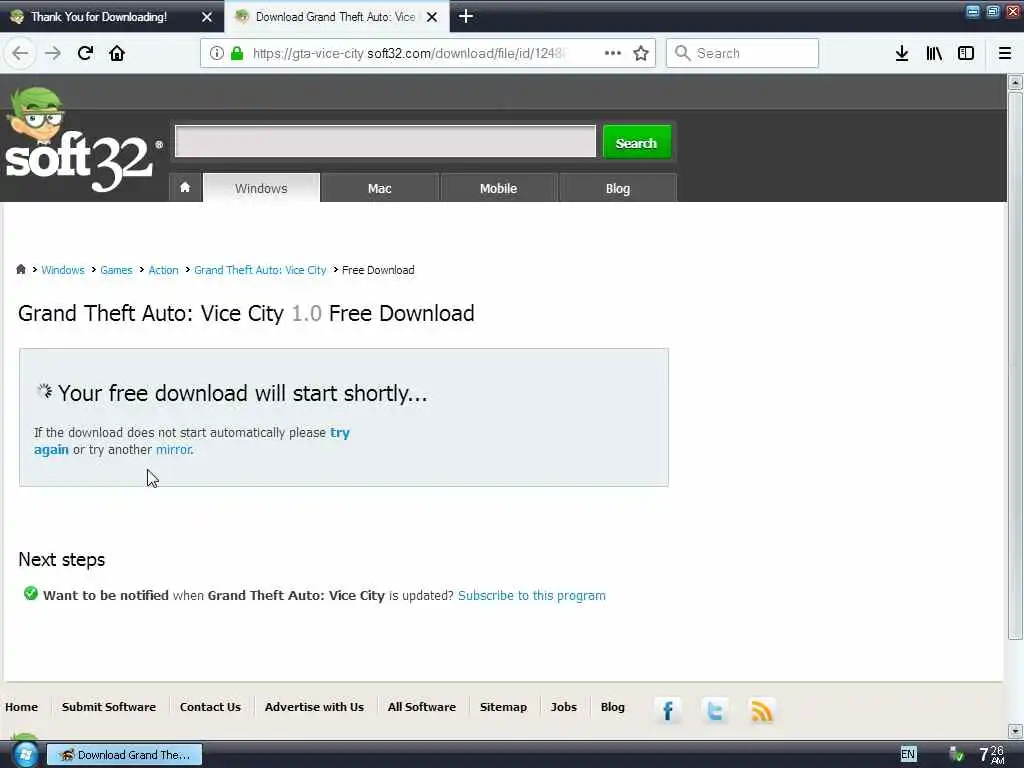
Task: Open a new browser tab
Action: pos(466,16)
